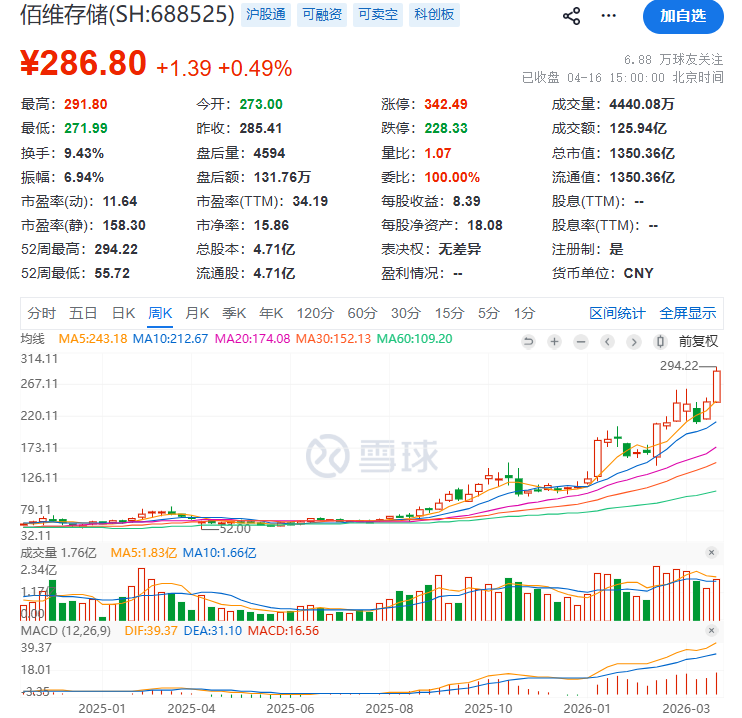Image resolution: width=742 pixels, height=718 pixels.
Task: Click the chart reset undo icon
Action: pos(528,341)
